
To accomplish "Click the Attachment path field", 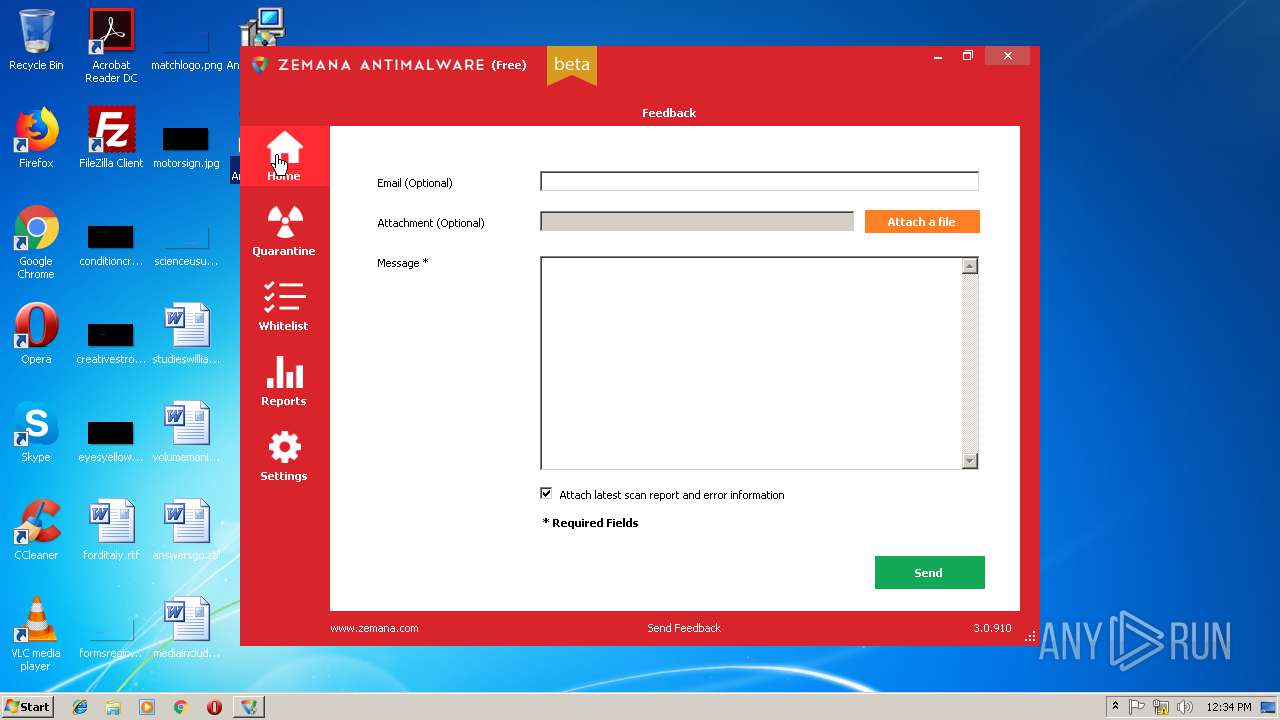I will pos(697,221).
